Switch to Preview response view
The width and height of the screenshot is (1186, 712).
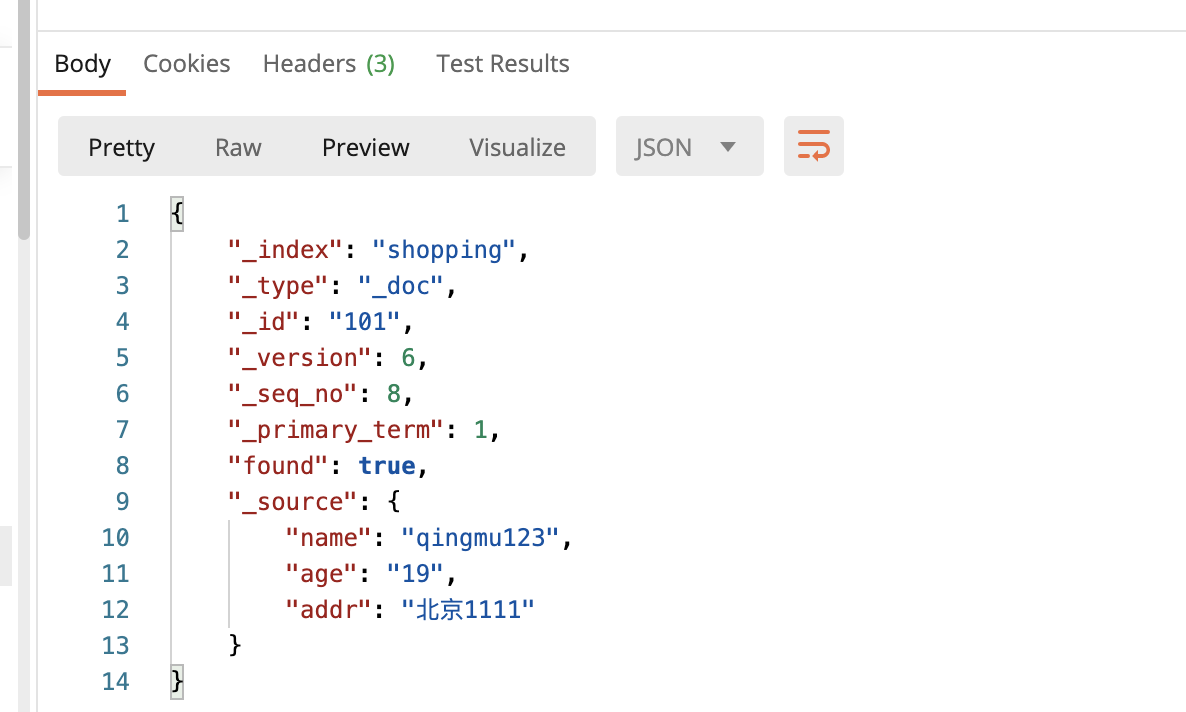366,148
